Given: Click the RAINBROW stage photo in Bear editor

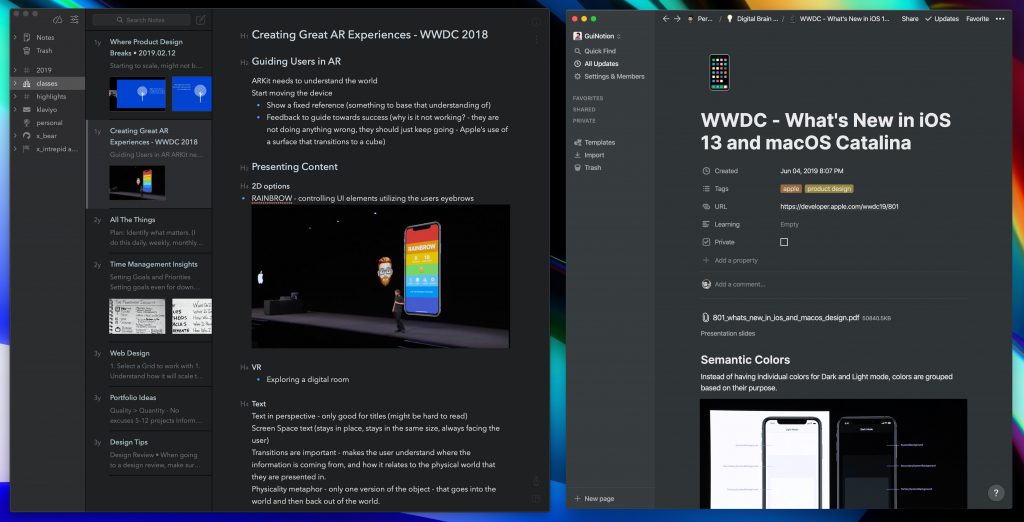Looking at the screenshot, I should pos(380,276).
